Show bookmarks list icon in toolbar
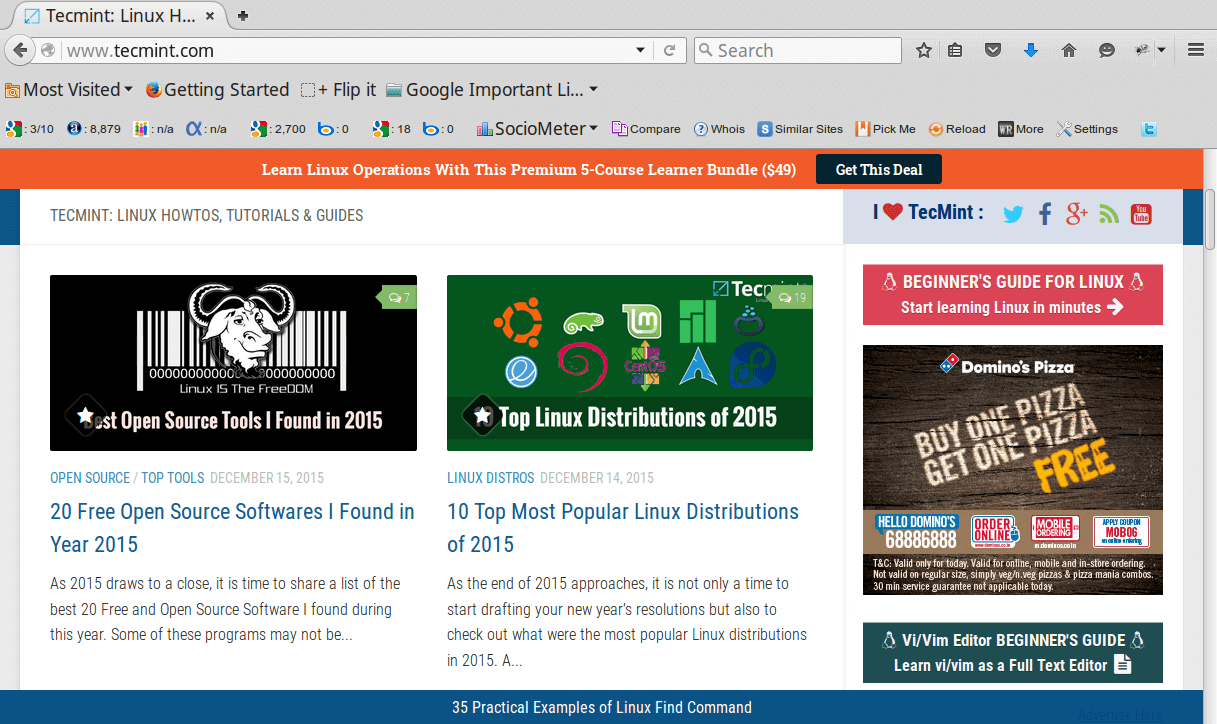The image size is (1217, 724). tap(955, 50)
